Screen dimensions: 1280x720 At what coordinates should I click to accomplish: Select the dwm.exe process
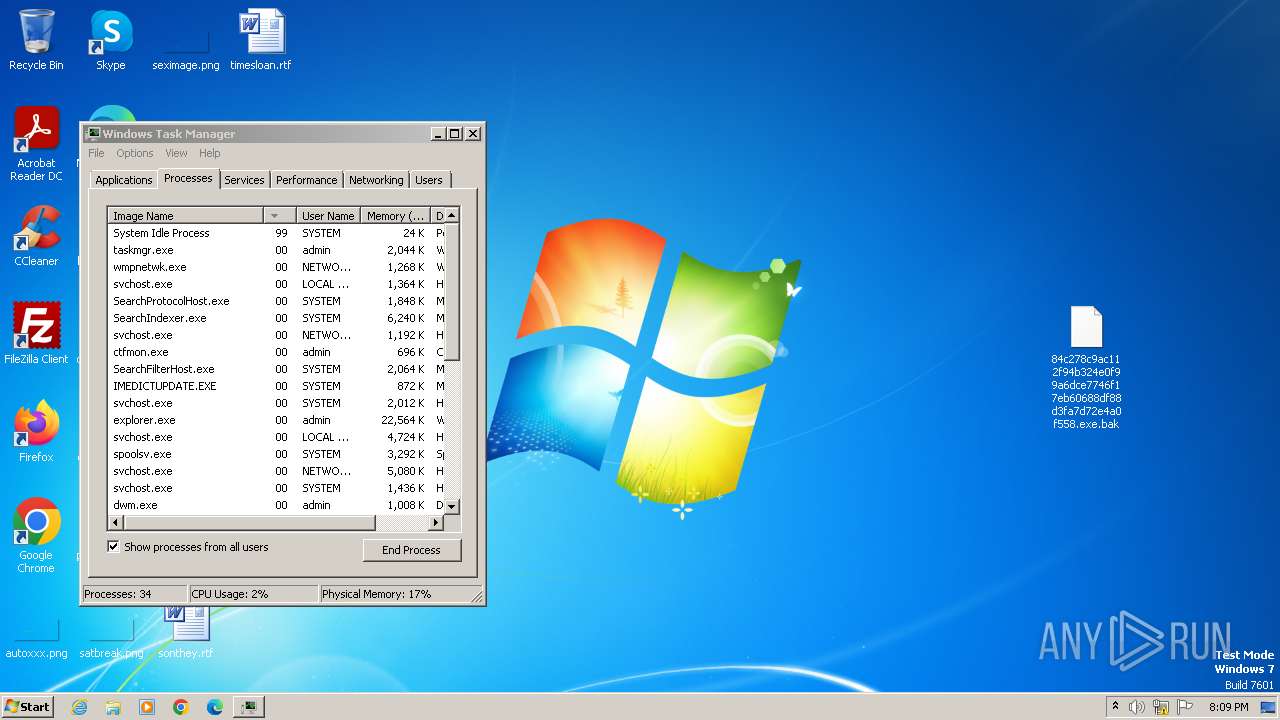(276, 505)
